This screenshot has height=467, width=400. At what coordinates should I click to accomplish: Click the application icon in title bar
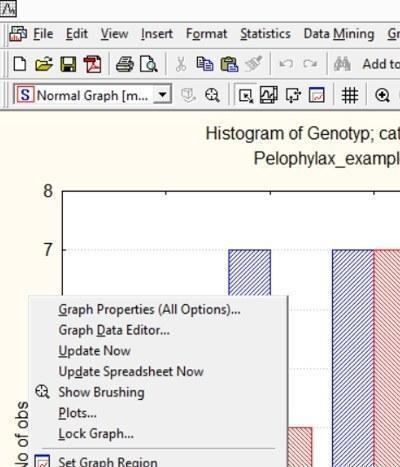pos(8,9)
